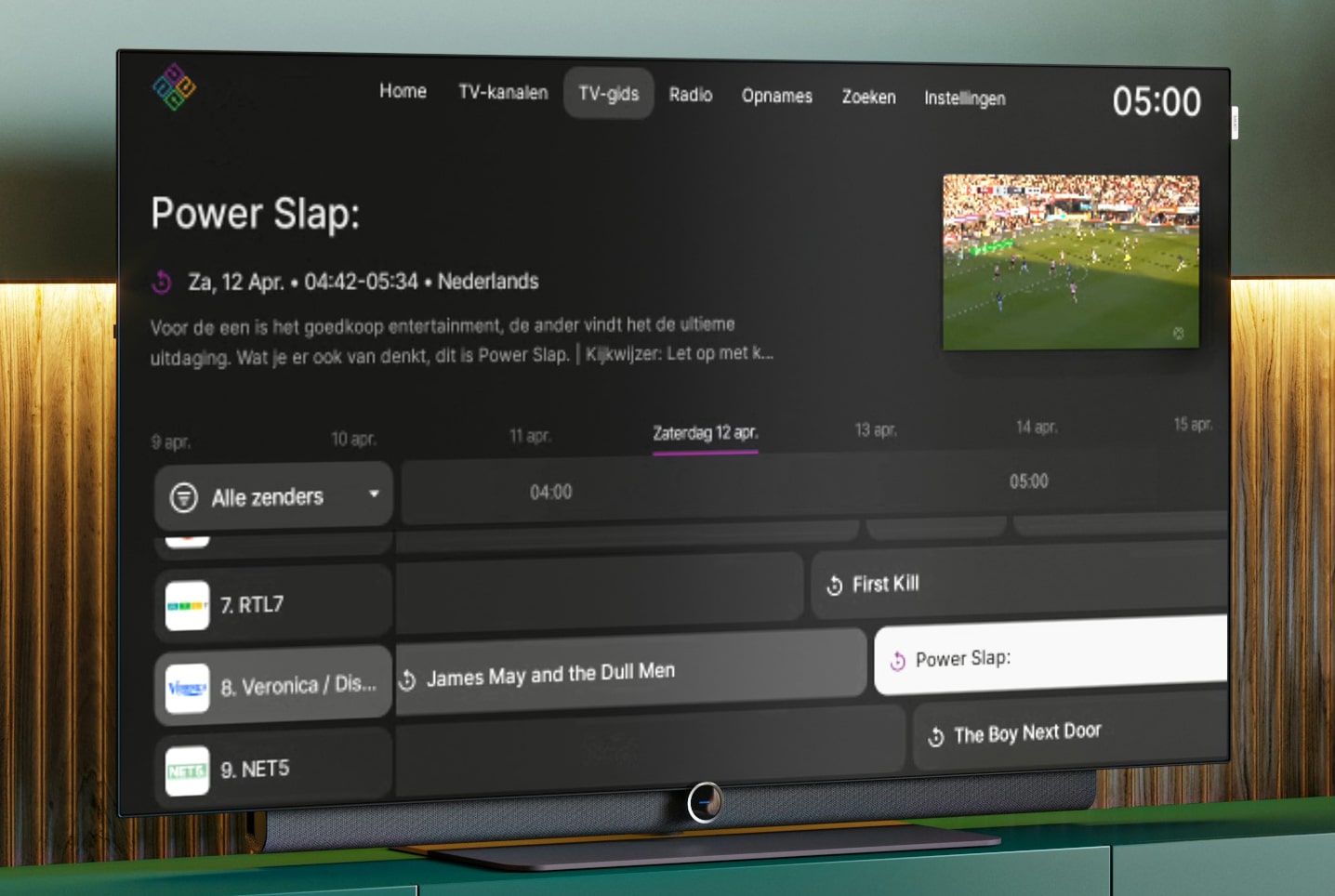Go to Zoeken search page

pos(868,97)
